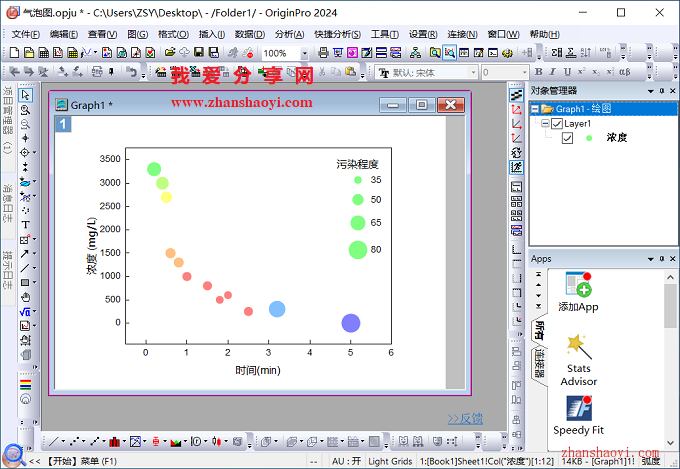
Task: Select the Text tool (T)
Action: (x=25, y=225)
